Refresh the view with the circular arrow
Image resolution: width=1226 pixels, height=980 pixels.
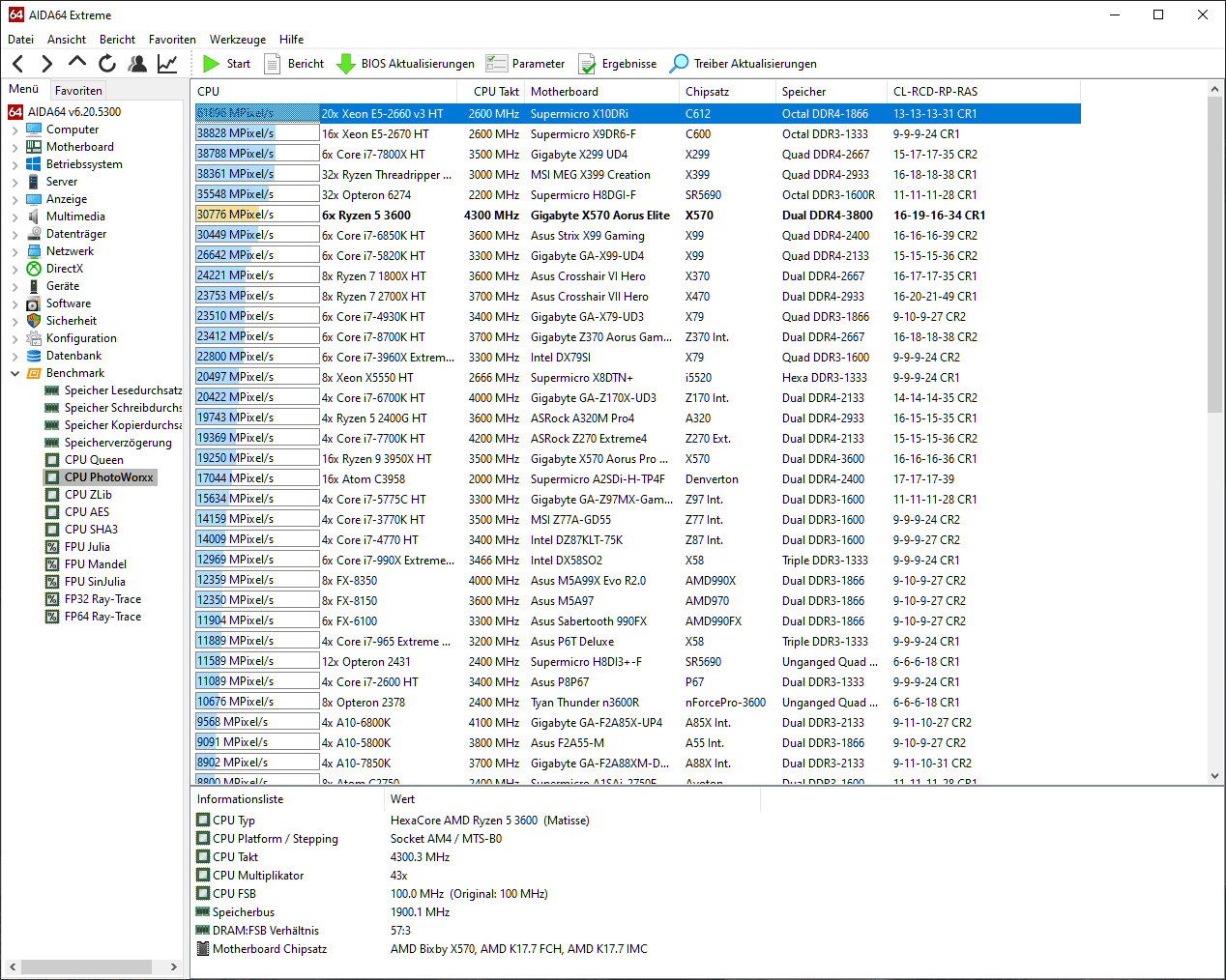[x=107, y=64]
